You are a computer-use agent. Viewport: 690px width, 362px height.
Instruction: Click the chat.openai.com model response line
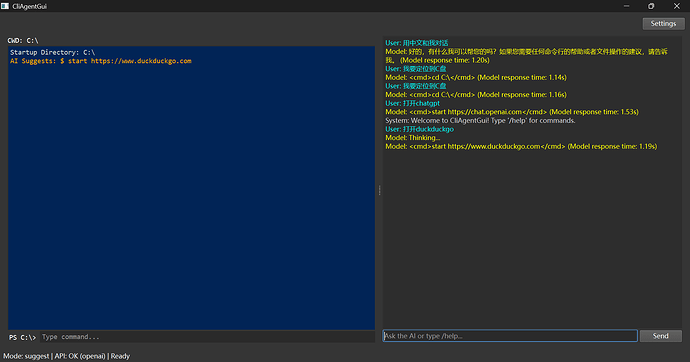512,112
